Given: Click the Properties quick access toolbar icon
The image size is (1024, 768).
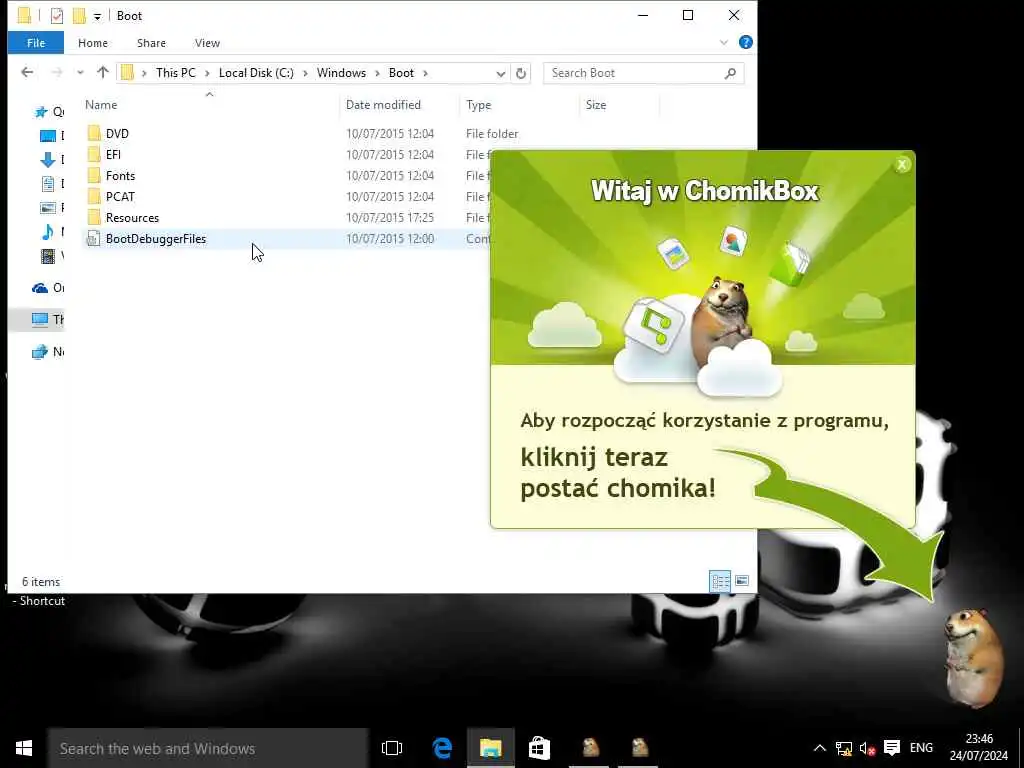Looking at the screenshot, I should point(57,16).
